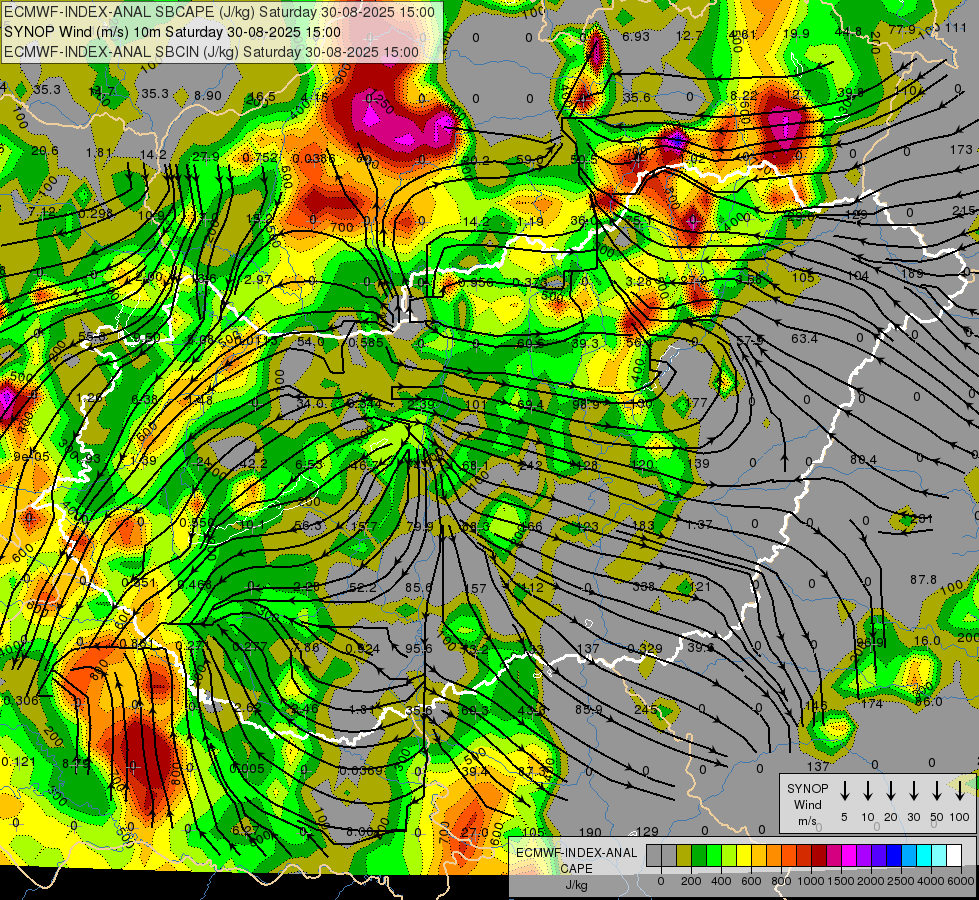Image resolution: width=979 pixels, height=900 pixels.
Task: Click the SBCAPE title line at the top
Action: coord(219,12)
